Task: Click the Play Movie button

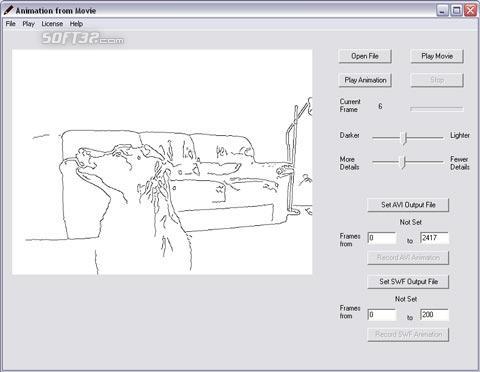Action: (x=437, y=56)
